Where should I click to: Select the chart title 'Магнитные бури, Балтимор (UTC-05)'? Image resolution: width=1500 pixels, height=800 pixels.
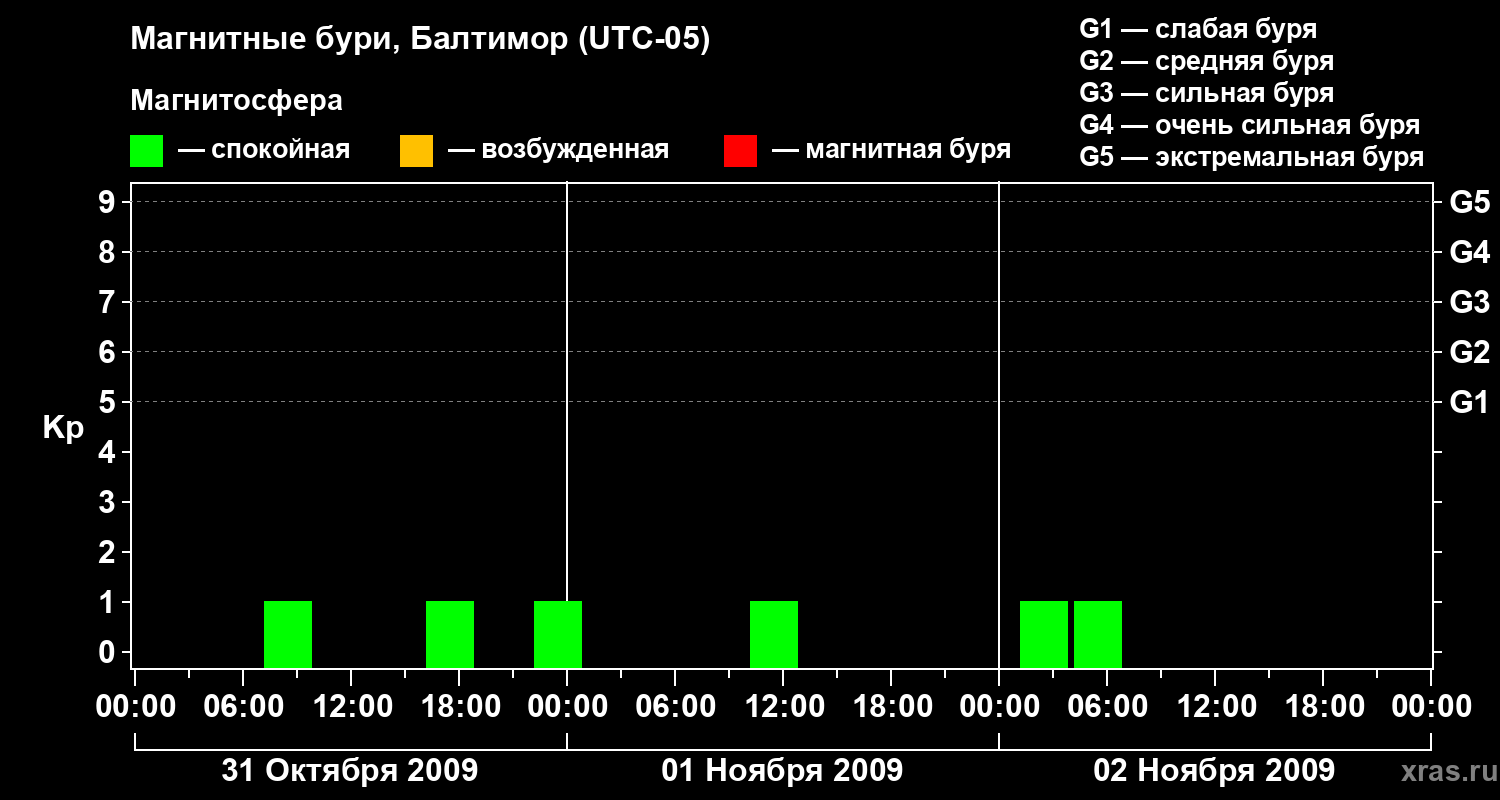(420, 41)
